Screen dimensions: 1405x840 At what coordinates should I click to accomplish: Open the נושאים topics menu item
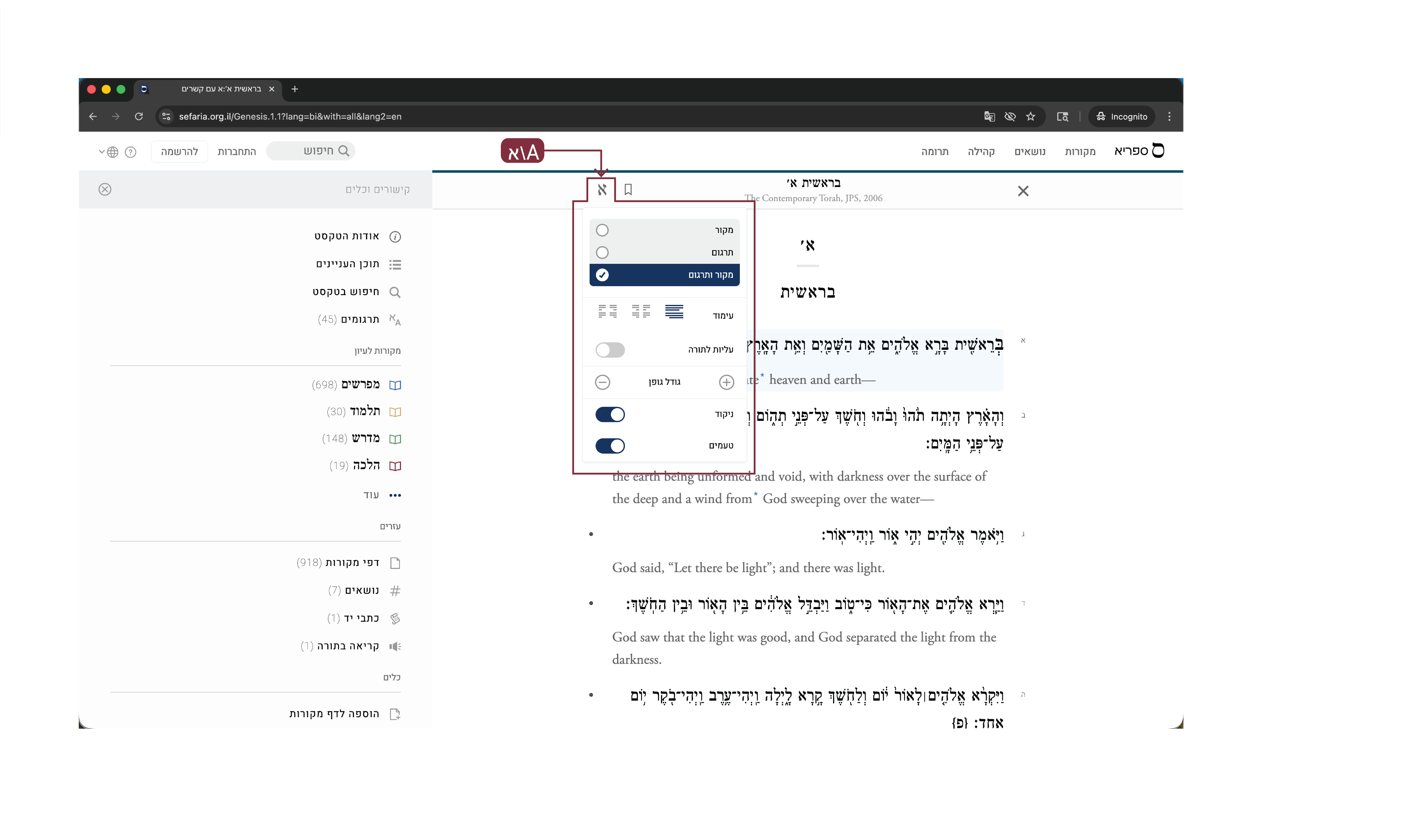click(1030, 152)
